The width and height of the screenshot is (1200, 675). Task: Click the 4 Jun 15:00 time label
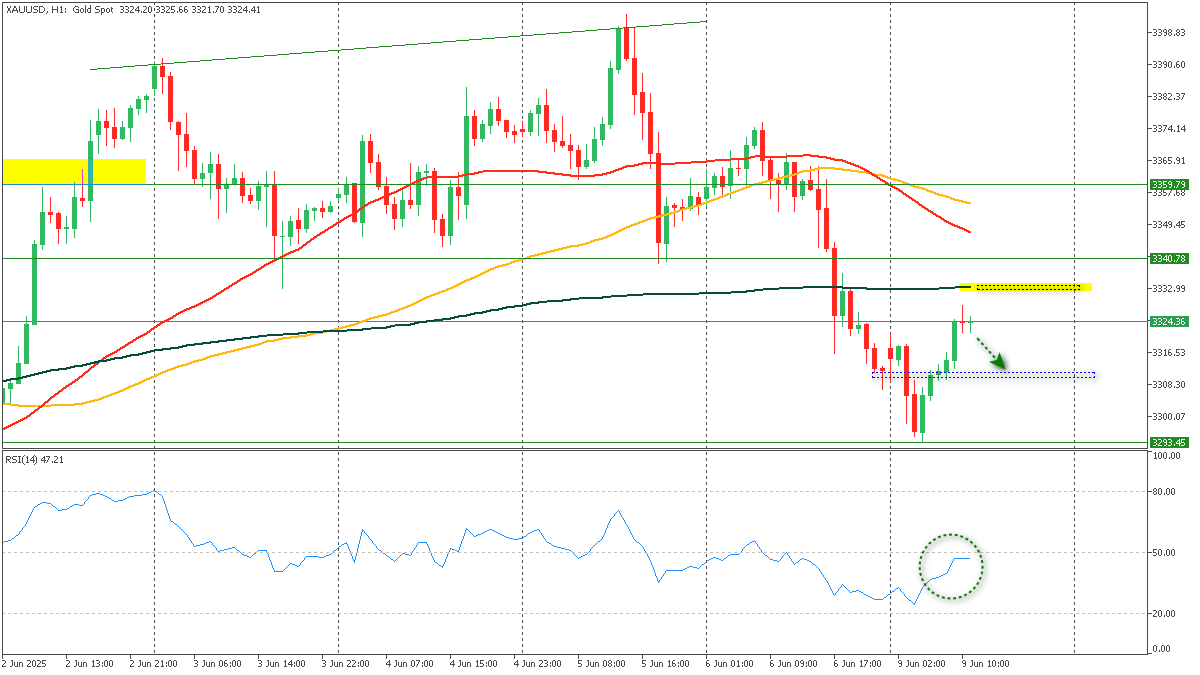(x=473, y=662)
